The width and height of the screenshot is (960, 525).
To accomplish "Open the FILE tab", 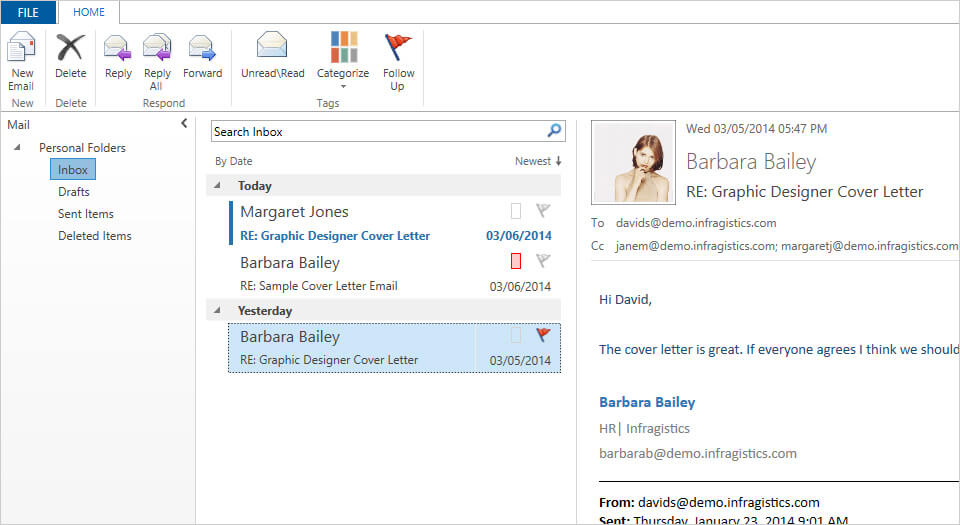I will 28,12.
